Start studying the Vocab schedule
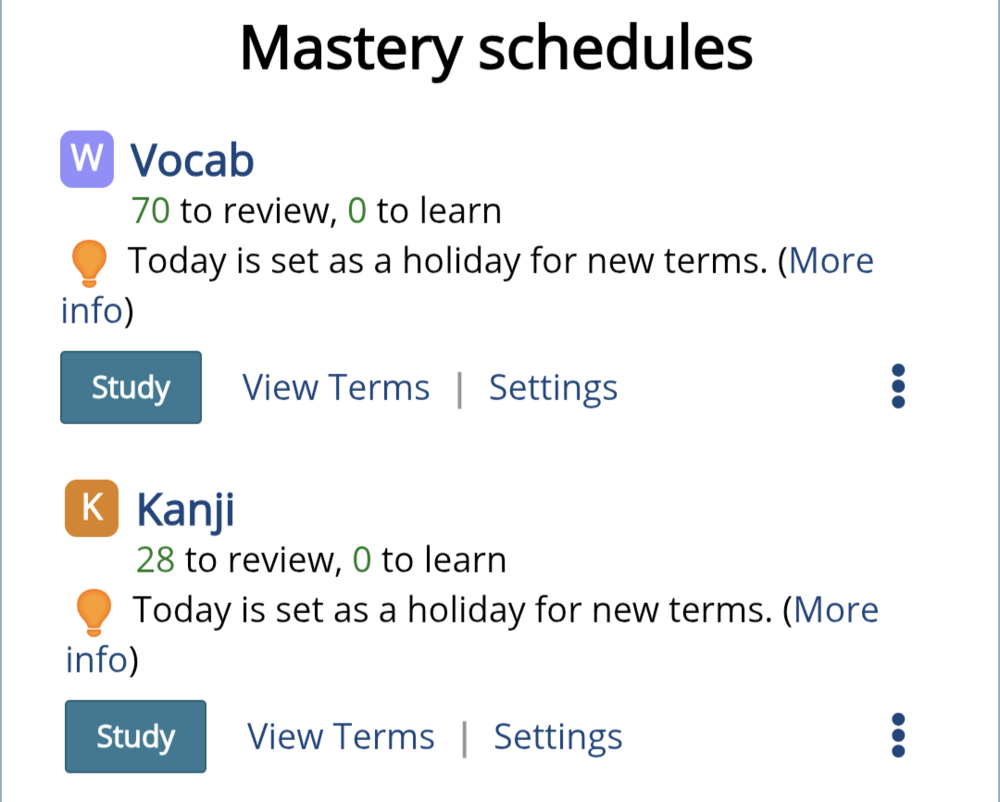The width and height of the screenshot is (1000, 802). (x=131, y=387)
